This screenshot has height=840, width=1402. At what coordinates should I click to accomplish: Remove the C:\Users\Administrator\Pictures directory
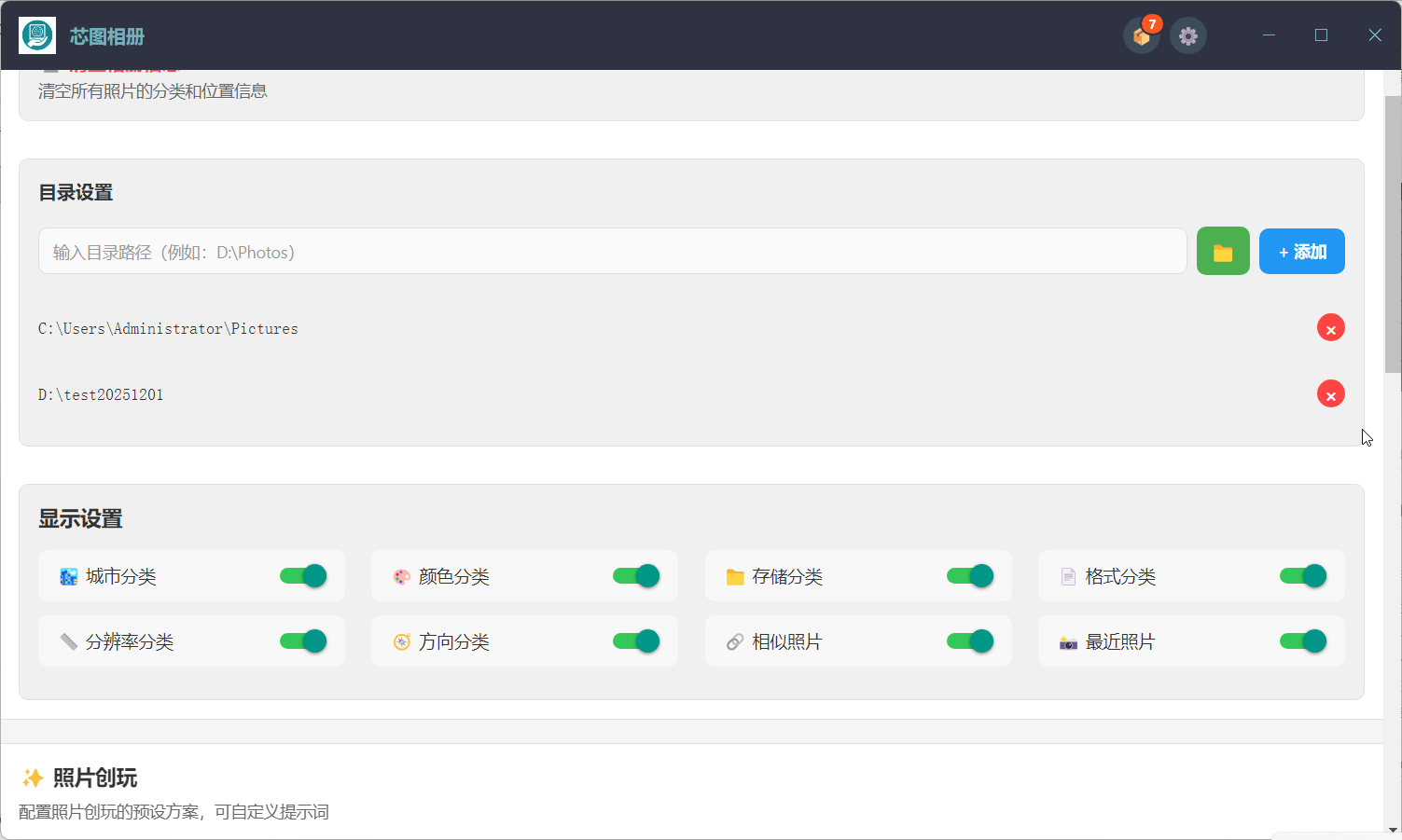pyautogui.click(x=1330, y=328)
